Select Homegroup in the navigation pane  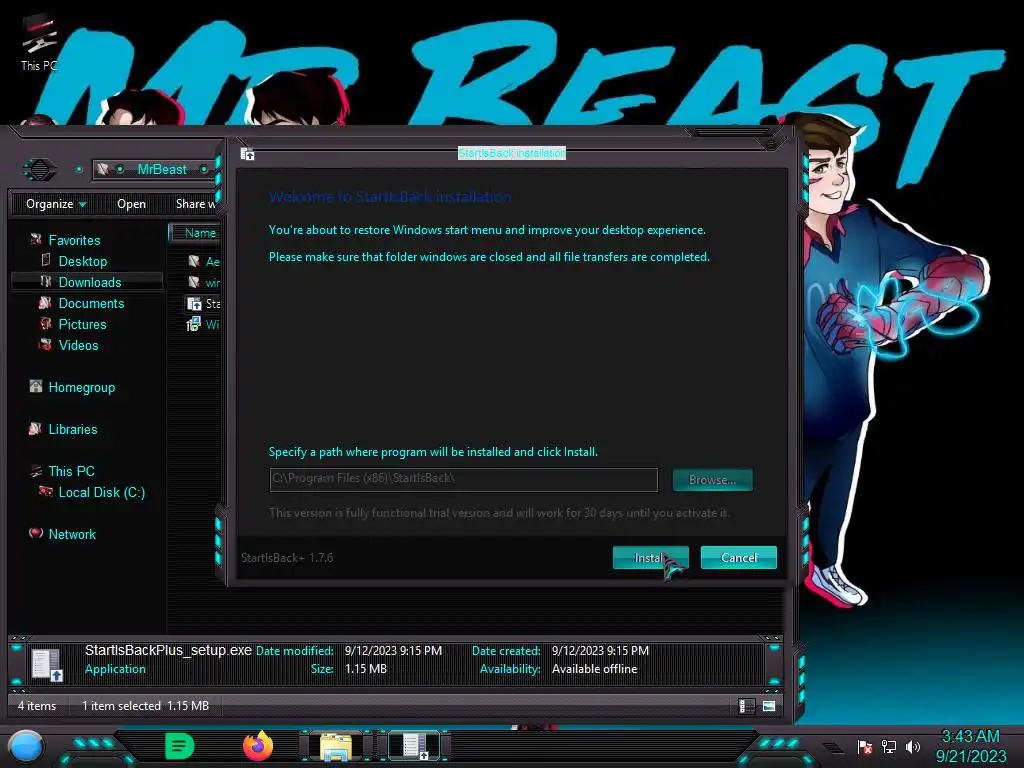tap(82, 387)
